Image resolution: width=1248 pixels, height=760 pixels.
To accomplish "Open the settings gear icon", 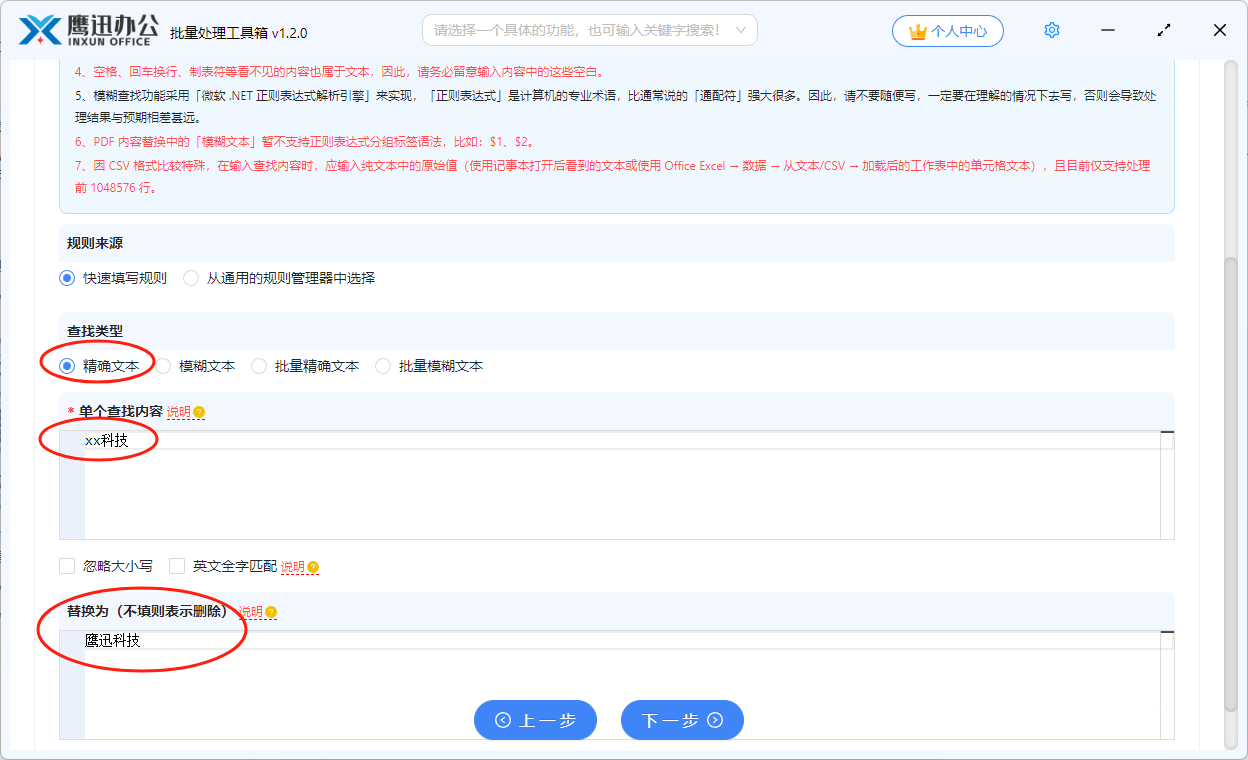I will click(x=1051, y=31).
